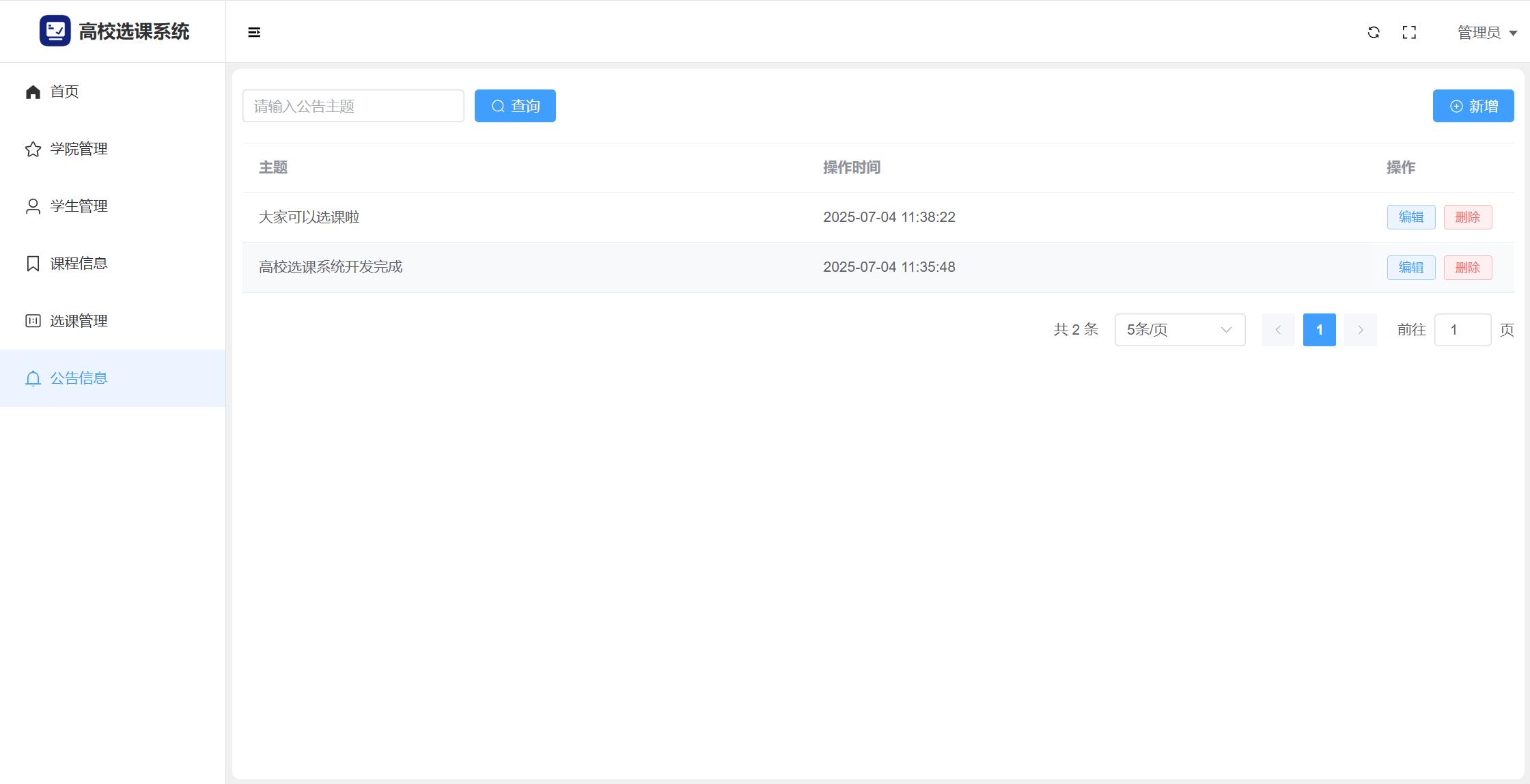Click the refresh icon in top header
The width and height of the screenshot is (1530, 784).
pyautogui.click(x=1374, y=32)
